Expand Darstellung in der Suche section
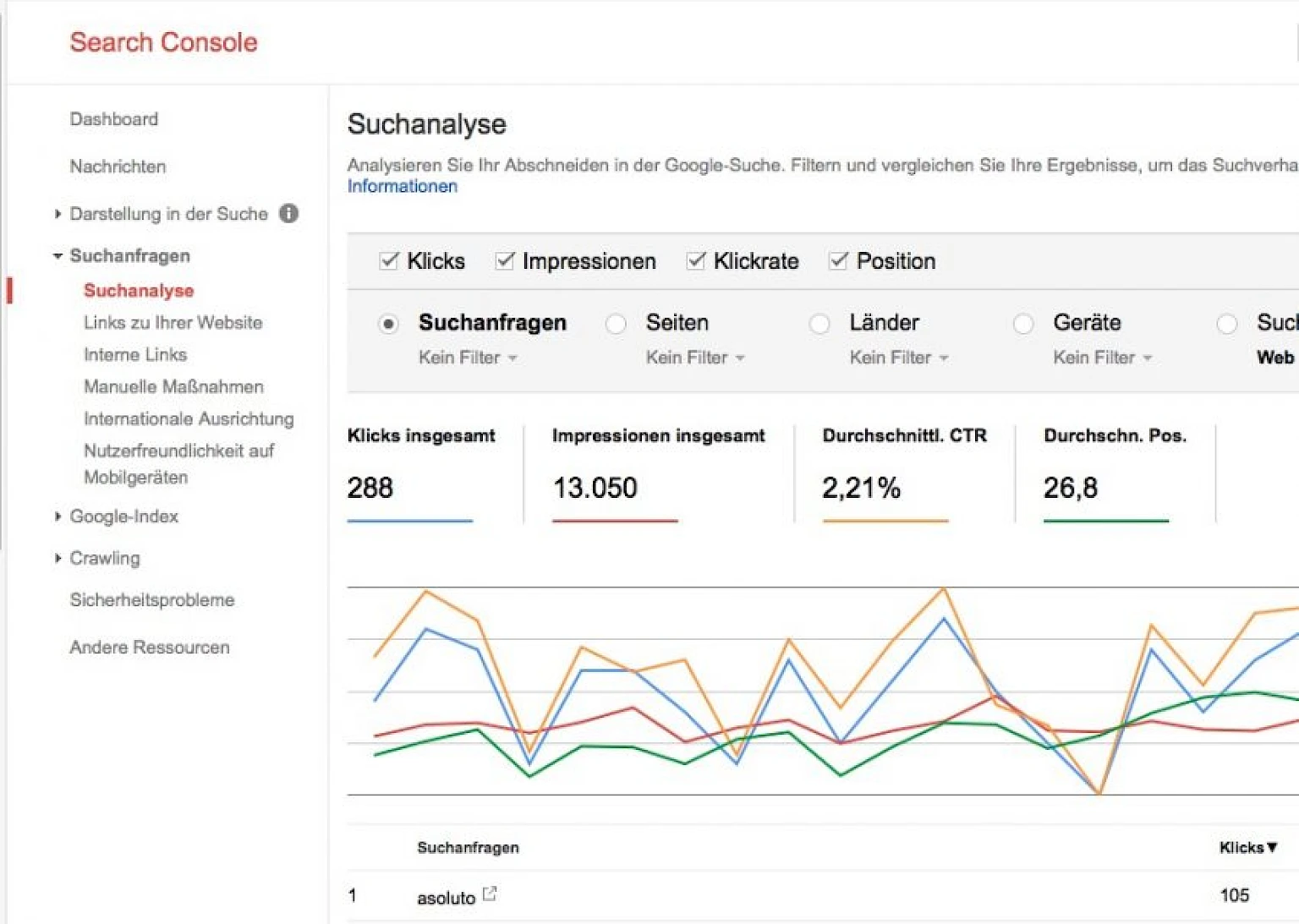1299x924 pixels. pos(58,214)
